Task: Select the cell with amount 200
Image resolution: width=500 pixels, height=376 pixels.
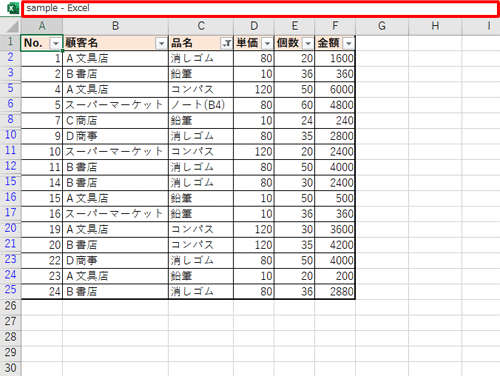Action: coord(335,276)
